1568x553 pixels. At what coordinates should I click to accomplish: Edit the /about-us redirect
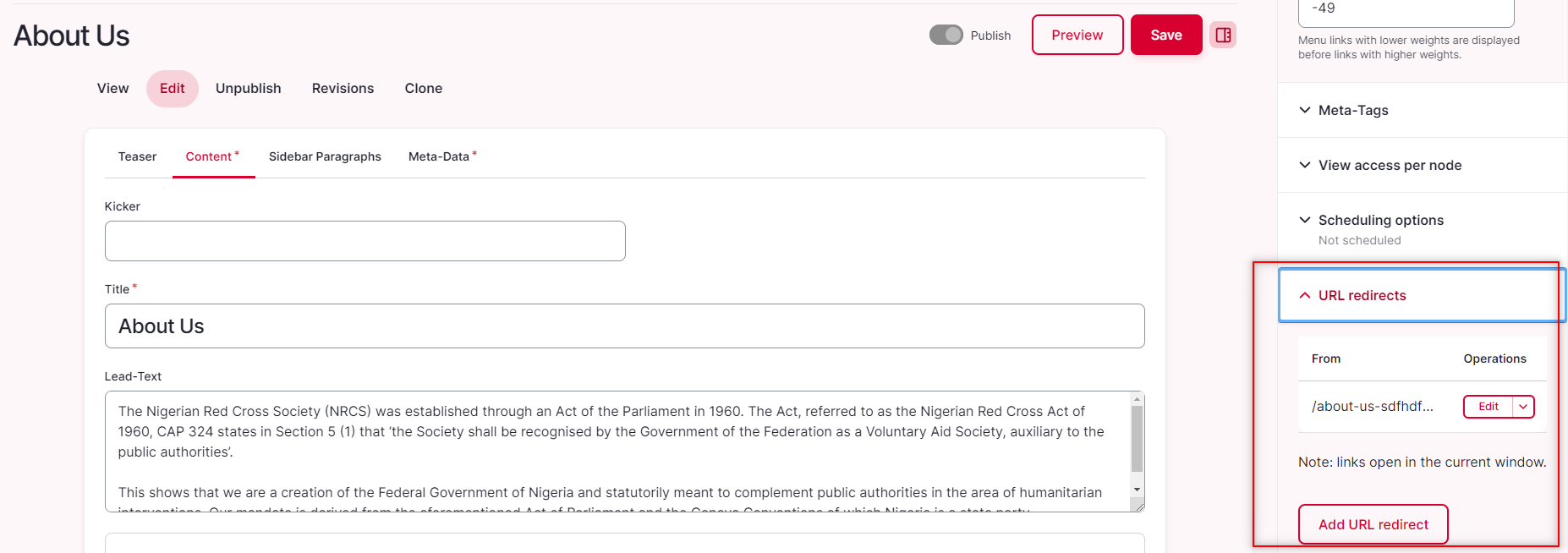click(x=1489, y=407)
